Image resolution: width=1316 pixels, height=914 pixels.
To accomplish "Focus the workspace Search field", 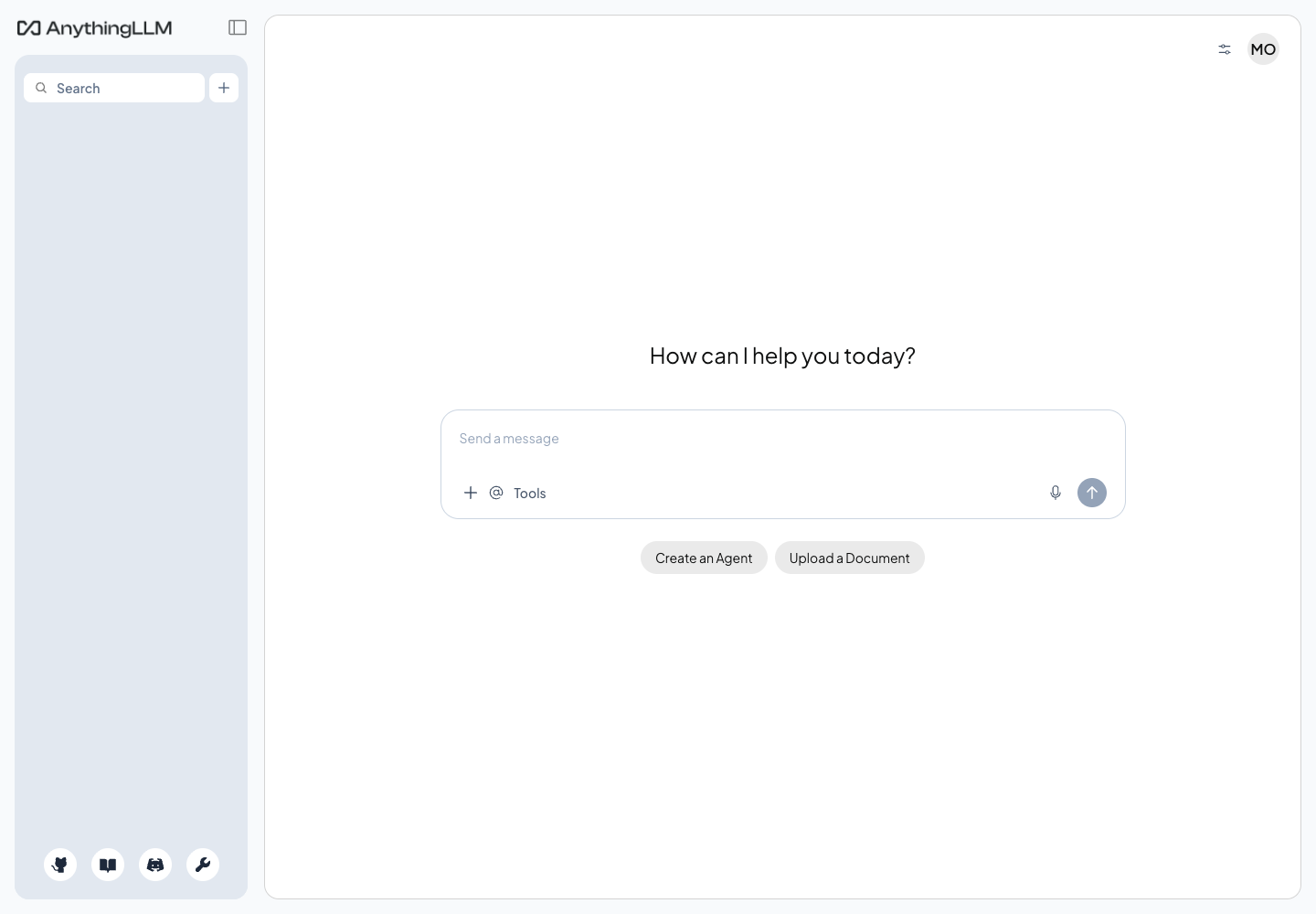I will tap(114, 88).
